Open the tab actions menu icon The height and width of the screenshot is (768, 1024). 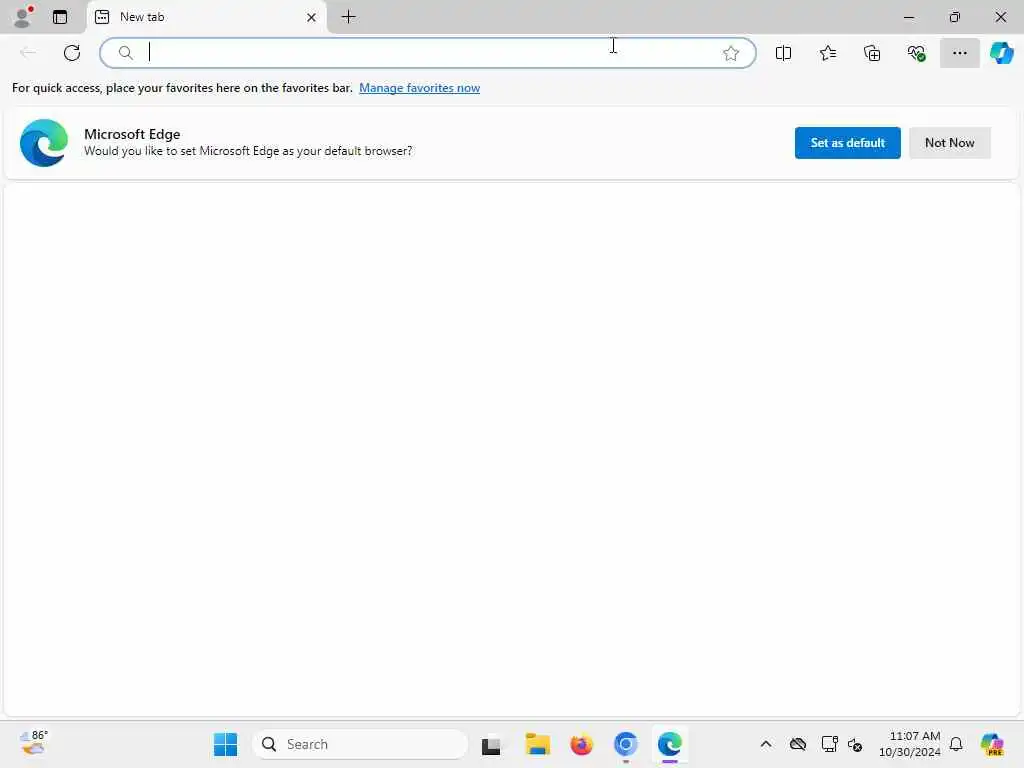pyautogui.click(x=60, y=17)
